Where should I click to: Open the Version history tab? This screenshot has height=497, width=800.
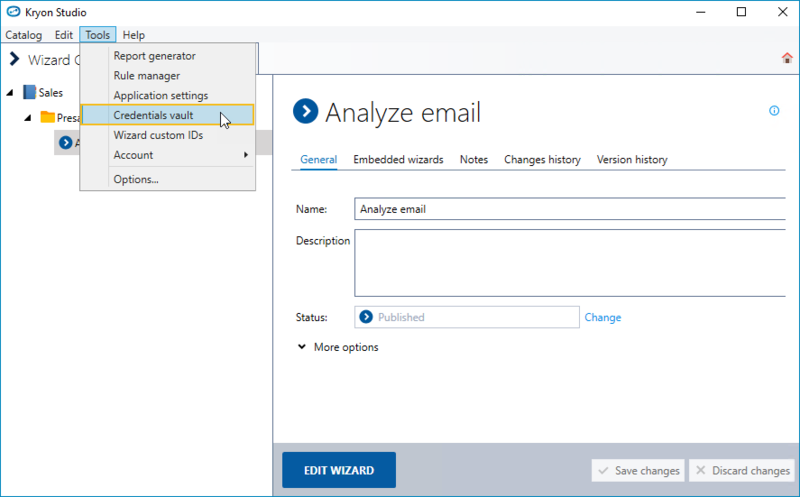click(x=631, y=159)
